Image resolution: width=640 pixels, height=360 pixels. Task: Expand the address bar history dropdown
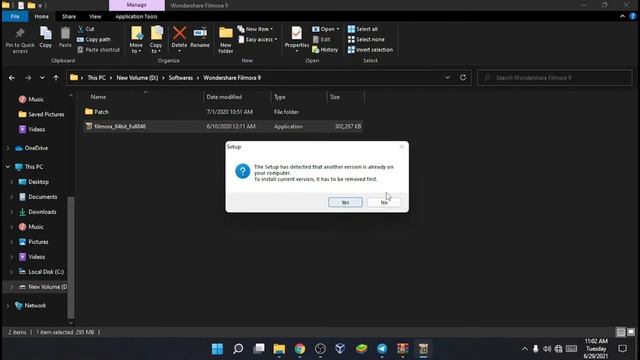point(447,78)
